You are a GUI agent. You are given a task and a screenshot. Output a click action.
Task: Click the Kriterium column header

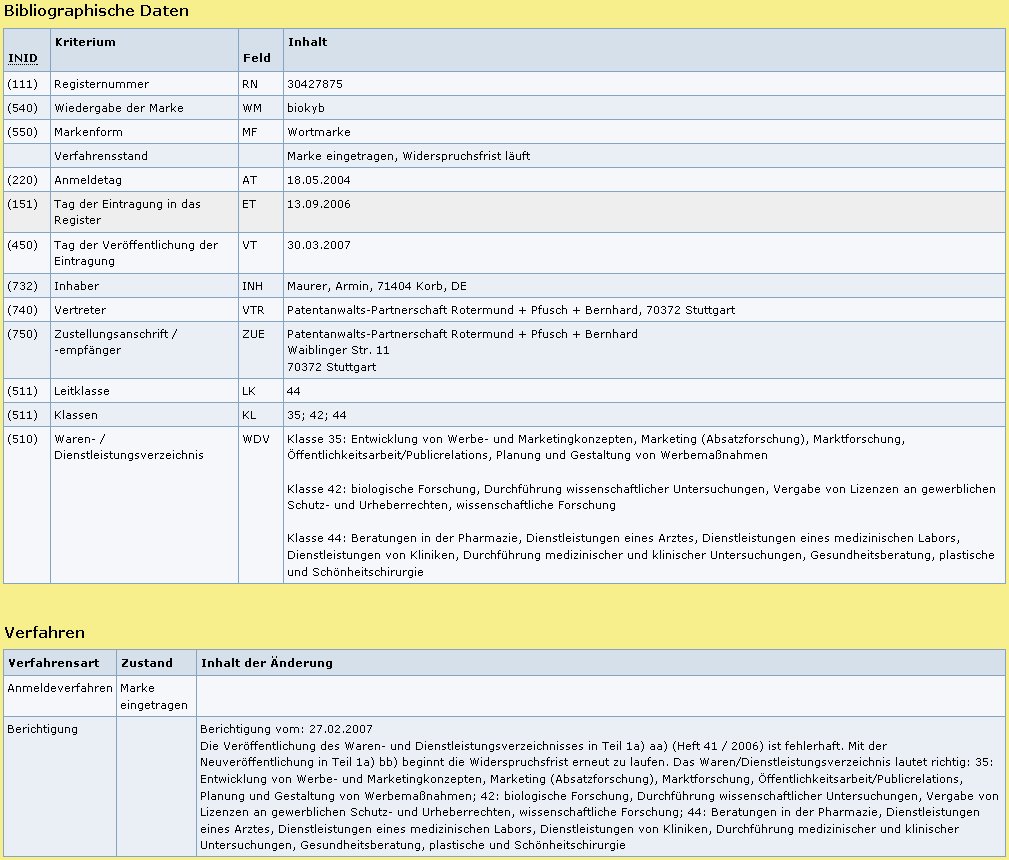pos(85,42)
